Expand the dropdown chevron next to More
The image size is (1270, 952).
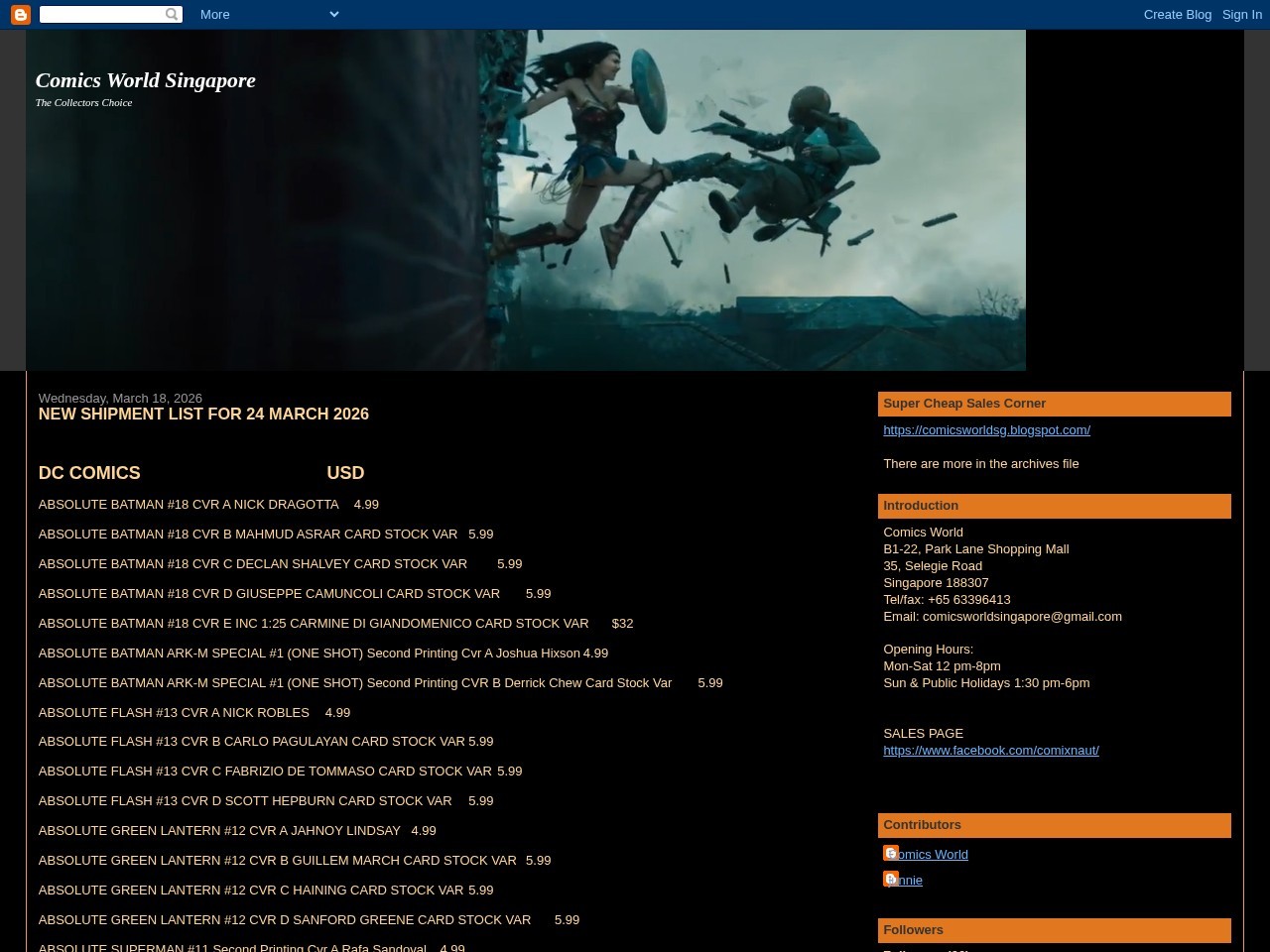333,14
